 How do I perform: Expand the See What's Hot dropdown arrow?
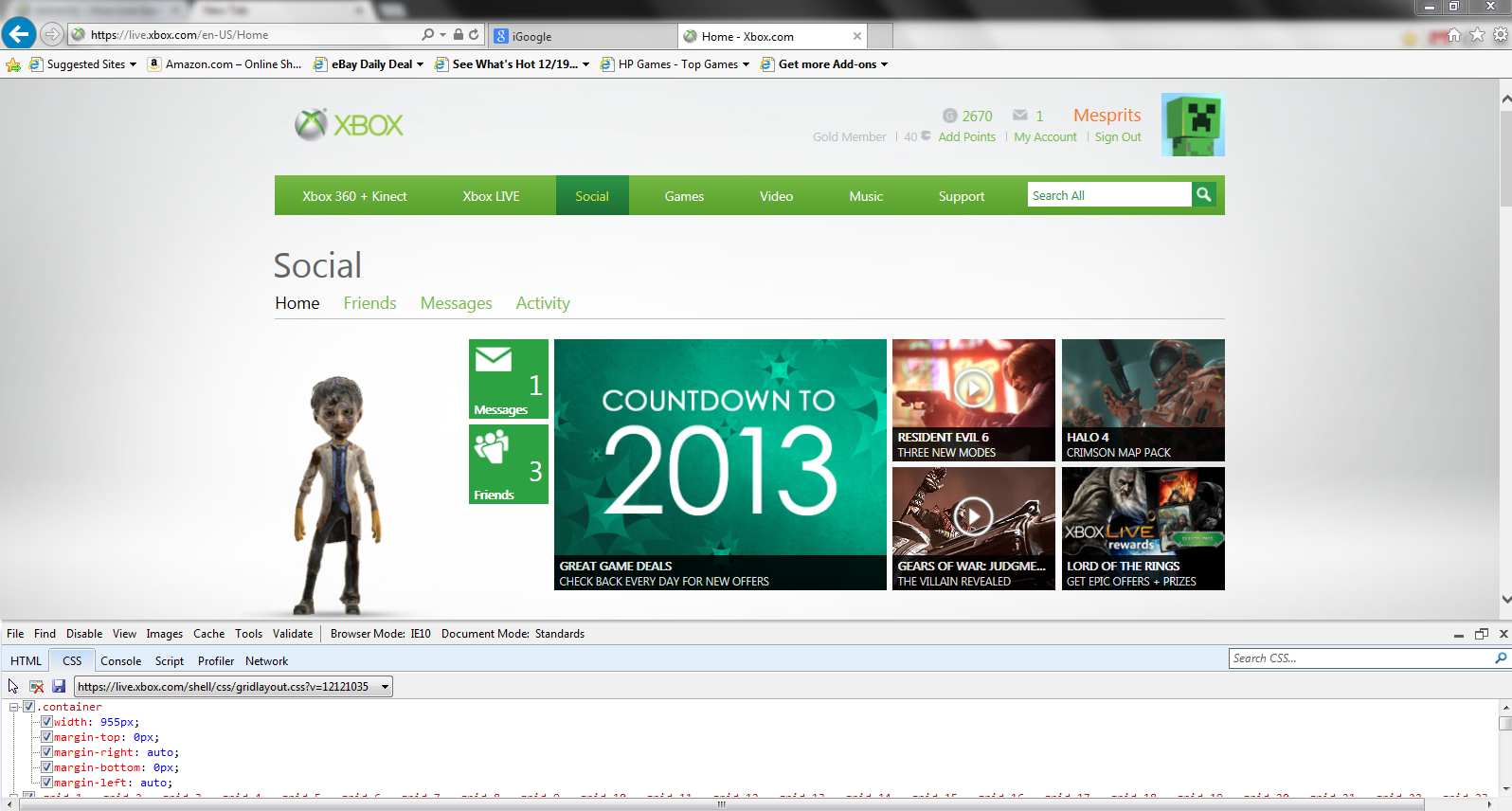click(x=585, y=64)
